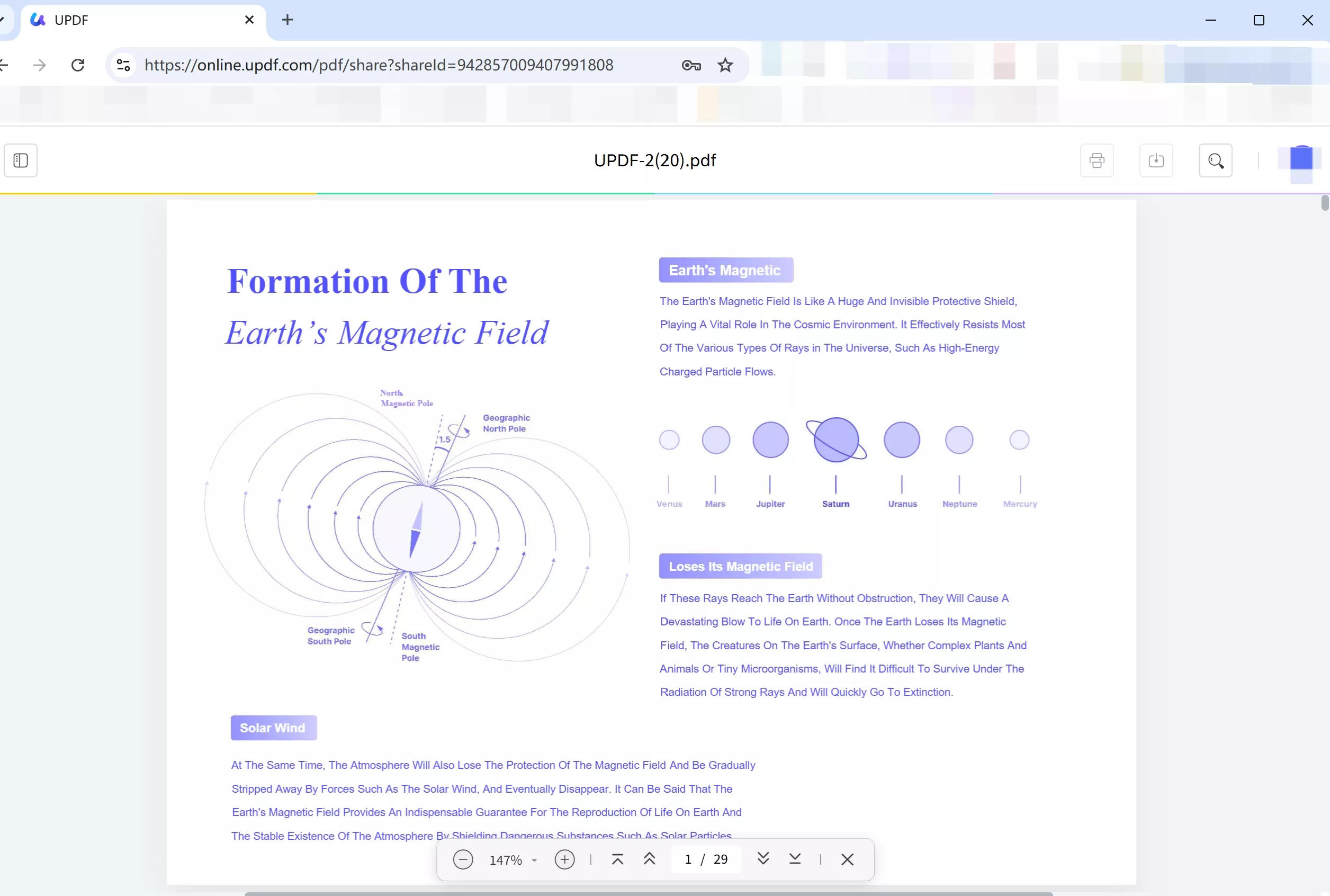Close the floating page toolbar
This screenshot has height=896, width=1330.
(x=847, y=859)
